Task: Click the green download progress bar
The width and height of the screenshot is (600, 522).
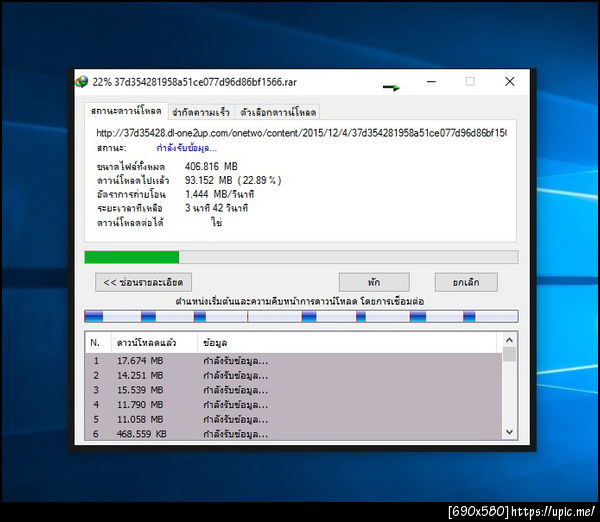Action: click(301, 257)
